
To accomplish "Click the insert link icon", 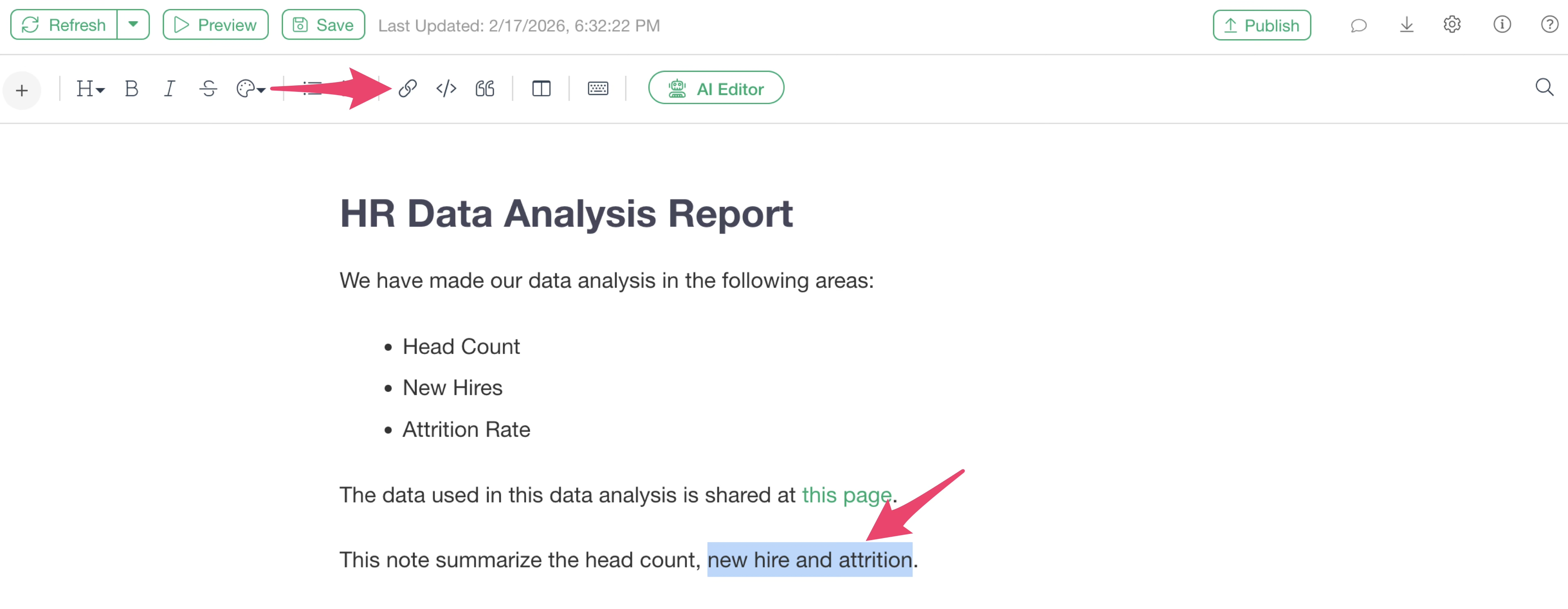I will click(407, 89).
